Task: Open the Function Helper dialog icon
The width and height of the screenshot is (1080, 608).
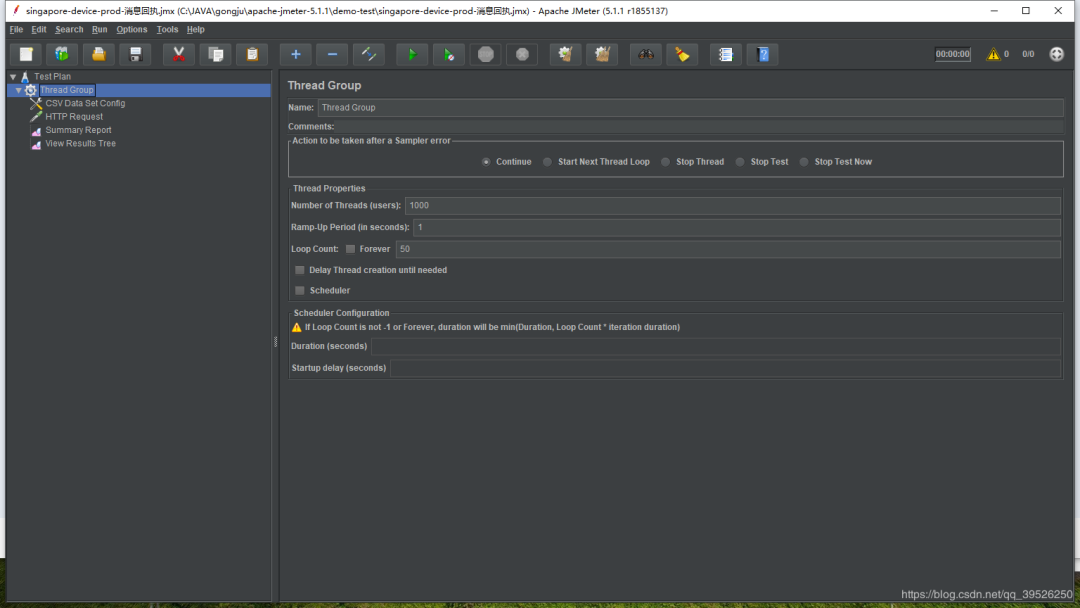Action: click(726, 54)
